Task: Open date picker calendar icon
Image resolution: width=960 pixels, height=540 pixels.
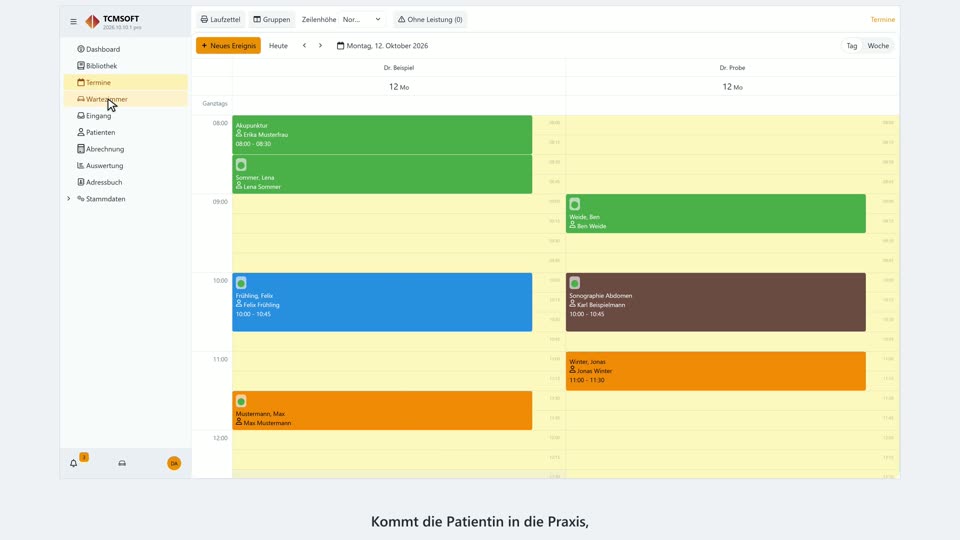Action: [x=340, y=45]
